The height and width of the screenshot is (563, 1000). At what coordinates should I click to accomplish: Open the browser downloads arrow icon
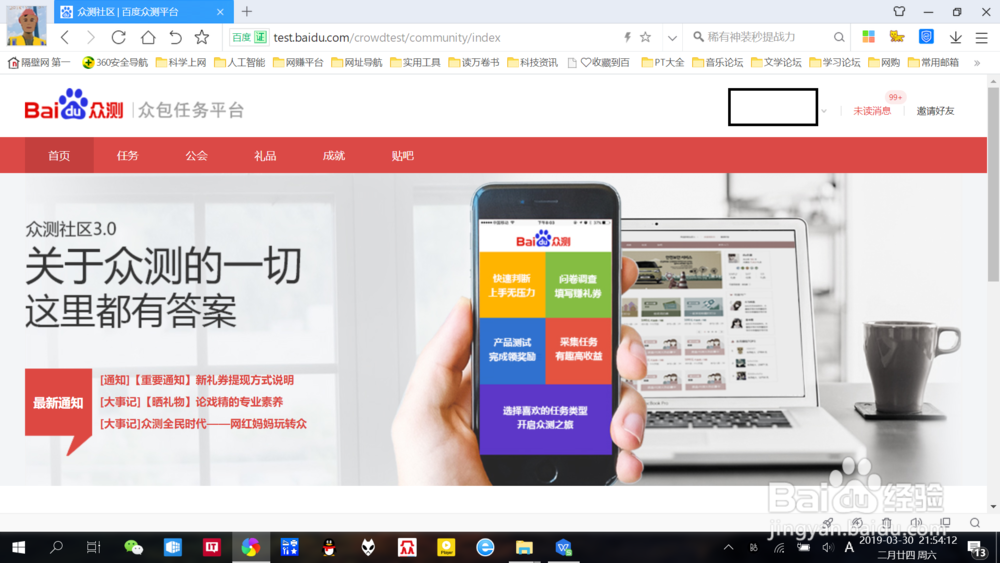pyautogui.click(x=955, y=38)
